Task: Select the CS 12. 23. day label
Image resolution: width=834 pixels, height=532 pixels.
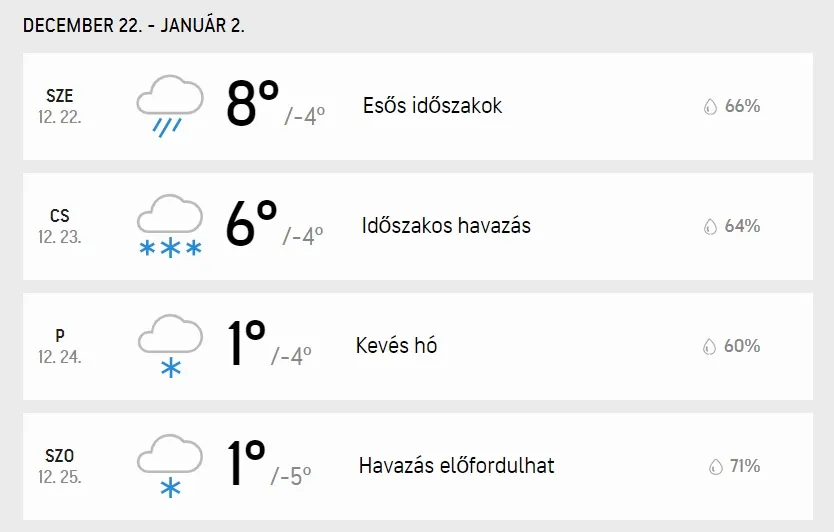Action: click(x=60, y=226)
